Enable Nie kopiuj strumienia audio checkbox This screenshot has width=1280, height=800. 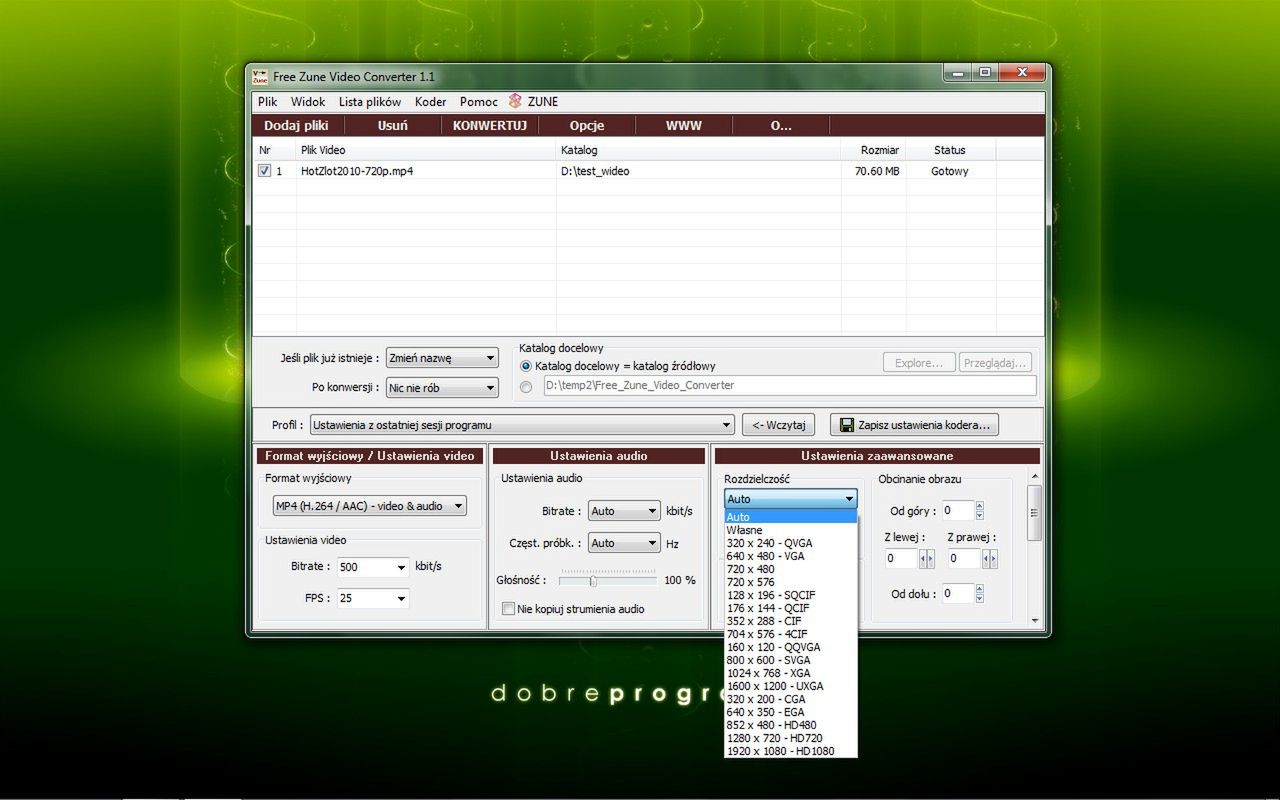[508, 608]
